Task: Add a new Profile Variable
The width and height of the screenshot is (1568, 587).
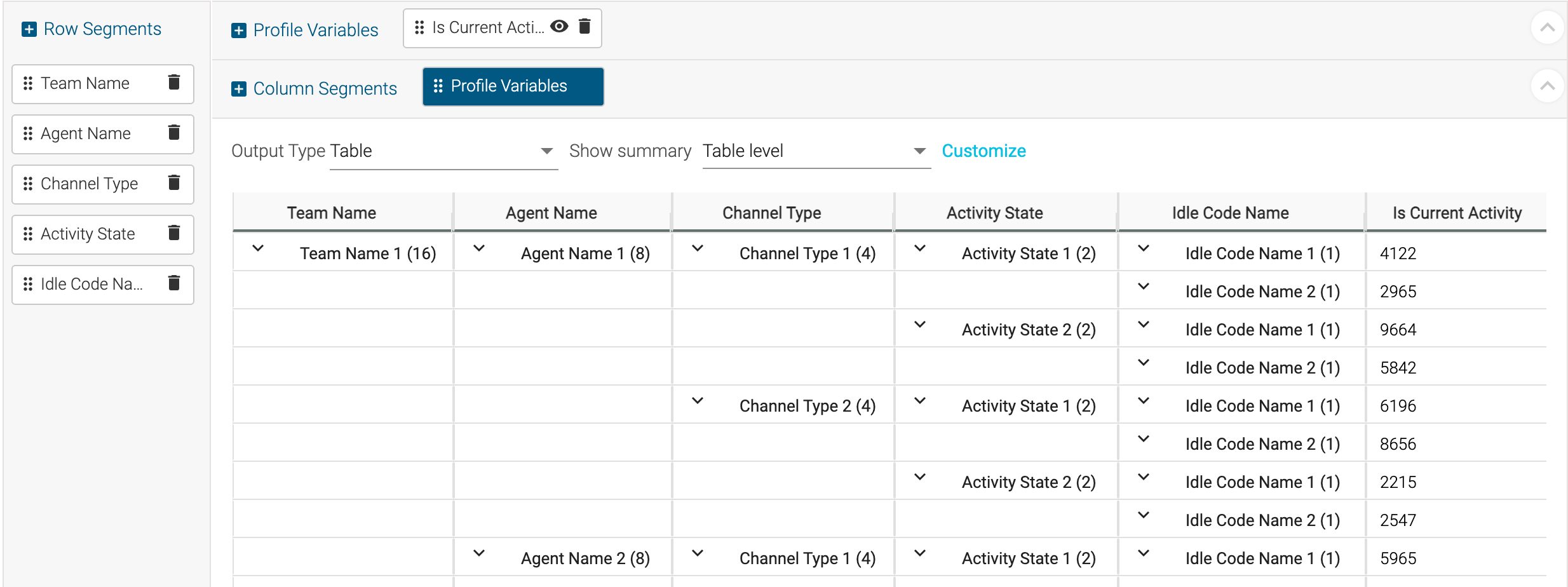Action: click(x=239, y=29)
